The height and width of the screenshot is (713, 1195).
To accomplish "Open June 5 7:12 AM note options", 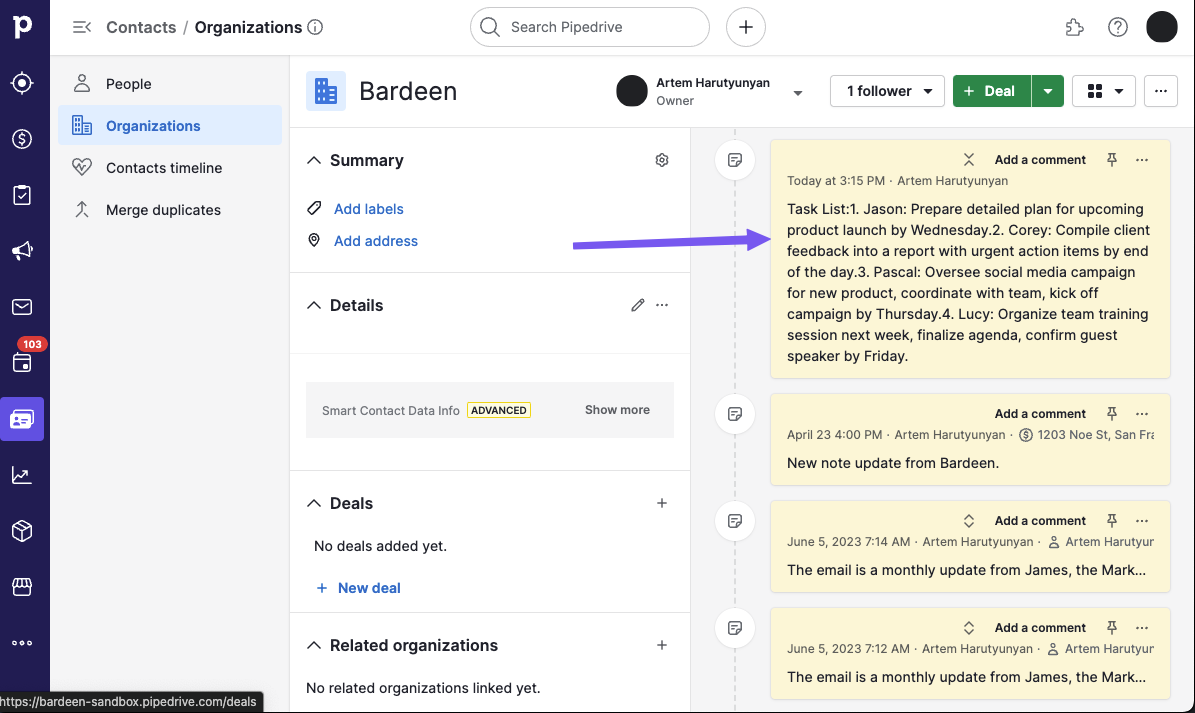I will (1142, 628).
